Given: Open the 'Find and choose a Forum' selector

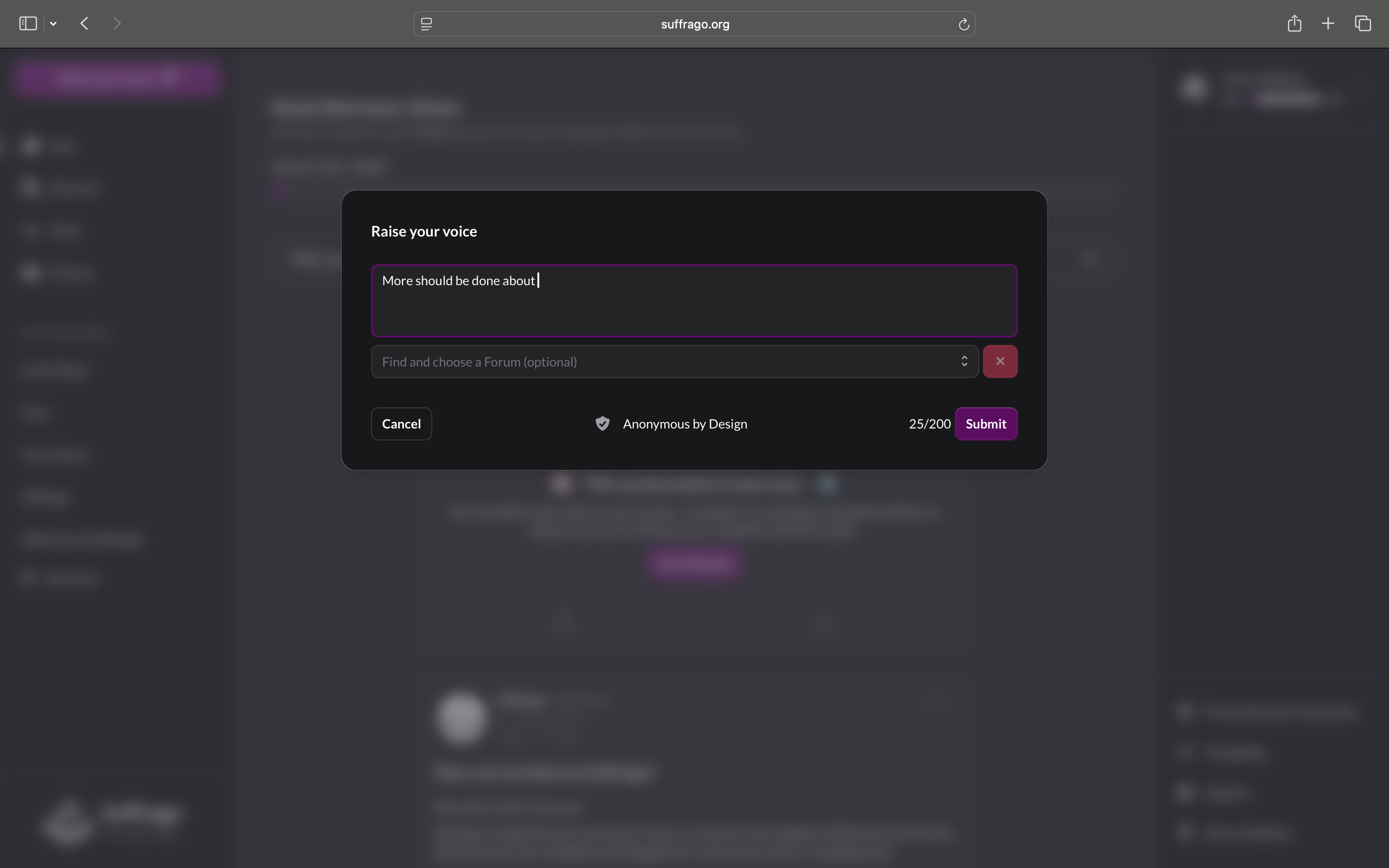Looking at the screenshot, I should pos(666,362).
